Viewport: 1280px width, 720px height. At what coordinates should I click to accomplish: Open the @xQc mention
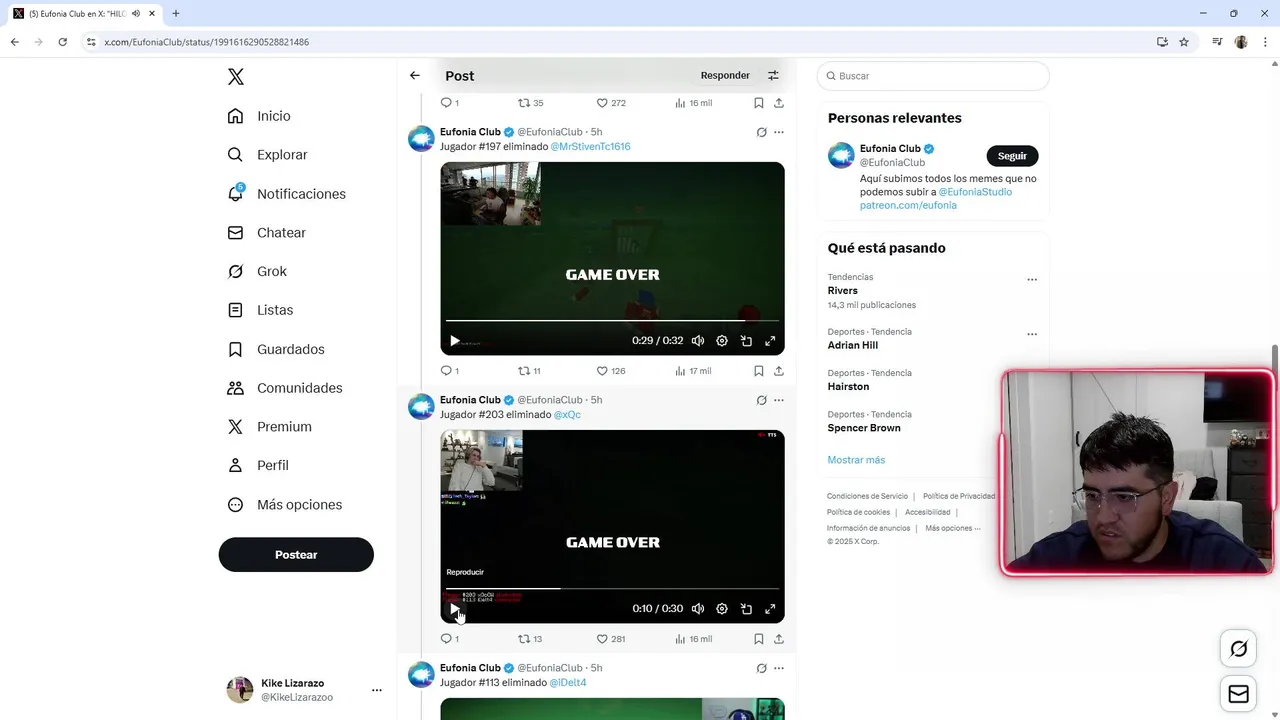click(x=567, y=415)
